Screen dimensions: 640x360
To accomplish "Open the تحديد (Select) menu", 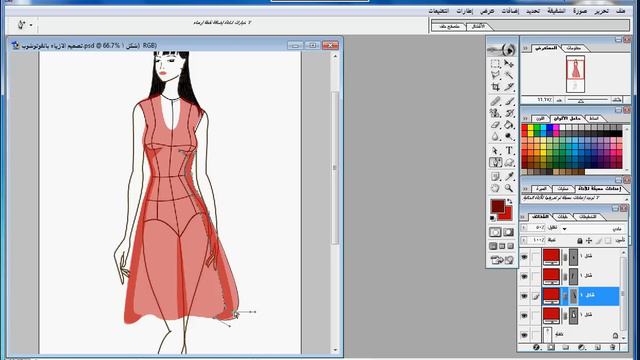I will click(x=533, y=11).
